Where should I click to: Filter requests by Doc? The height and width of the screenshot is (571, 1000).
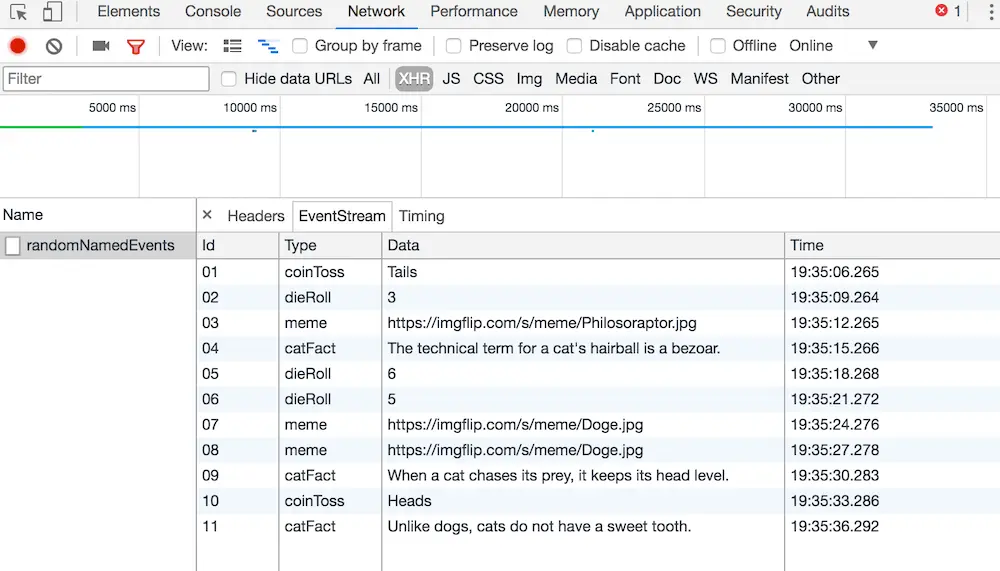click(x=667, y=79)
